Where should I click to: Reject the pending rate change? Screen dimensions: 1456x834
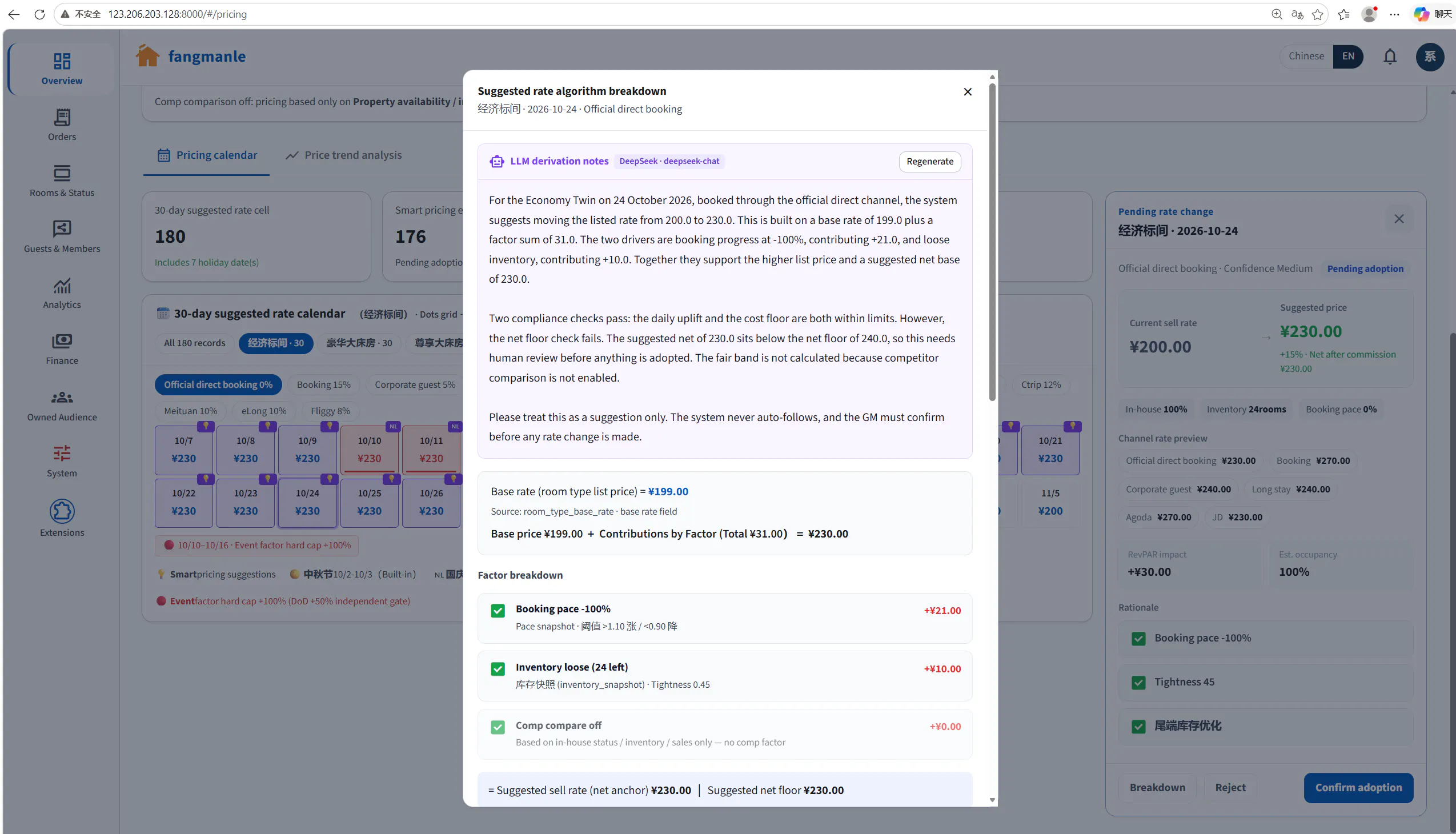1230,788
